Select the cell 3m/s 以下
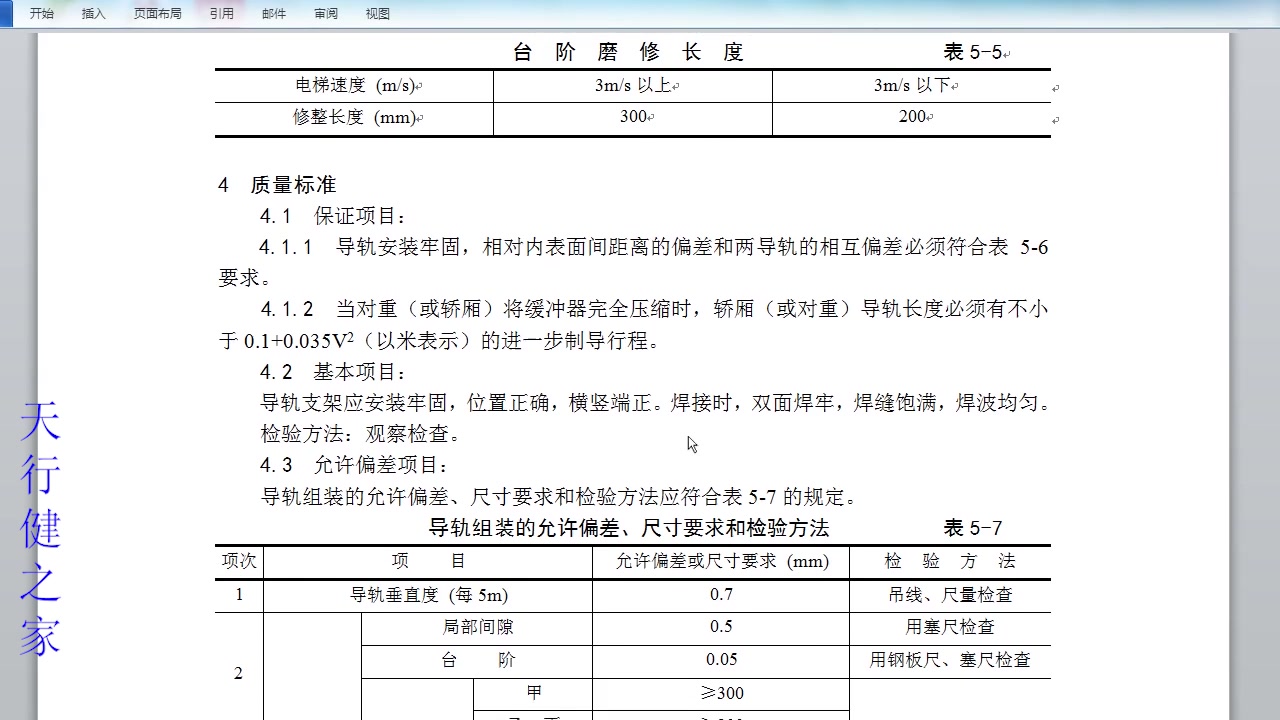 click(912, 86)
